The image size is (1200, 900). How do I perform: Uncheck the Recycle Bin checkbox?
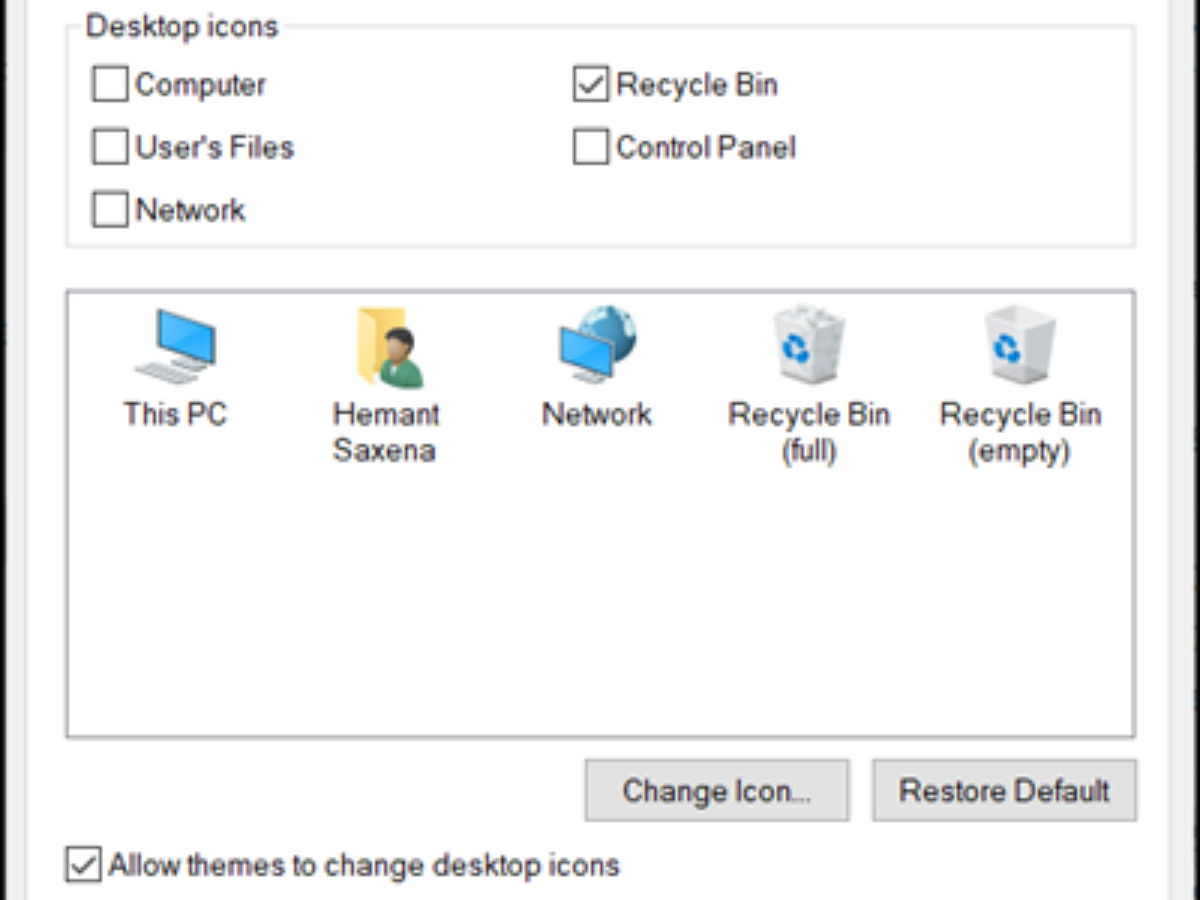(591, 85)
